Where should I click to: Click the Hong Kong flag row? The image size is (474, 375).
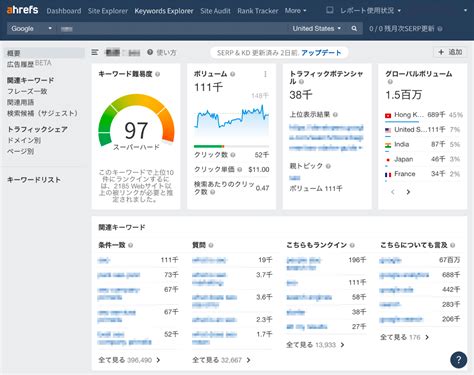[423, 115]
